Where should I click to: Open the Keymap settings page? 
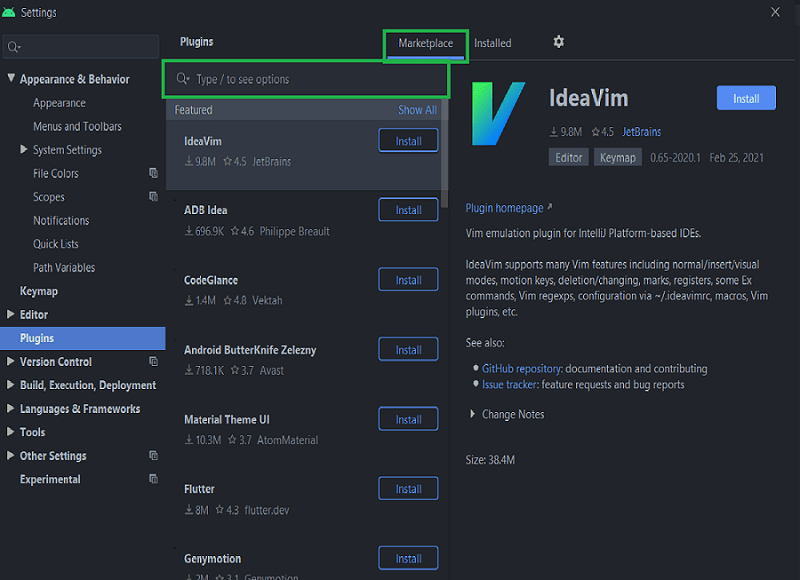[x=39, y=291]
